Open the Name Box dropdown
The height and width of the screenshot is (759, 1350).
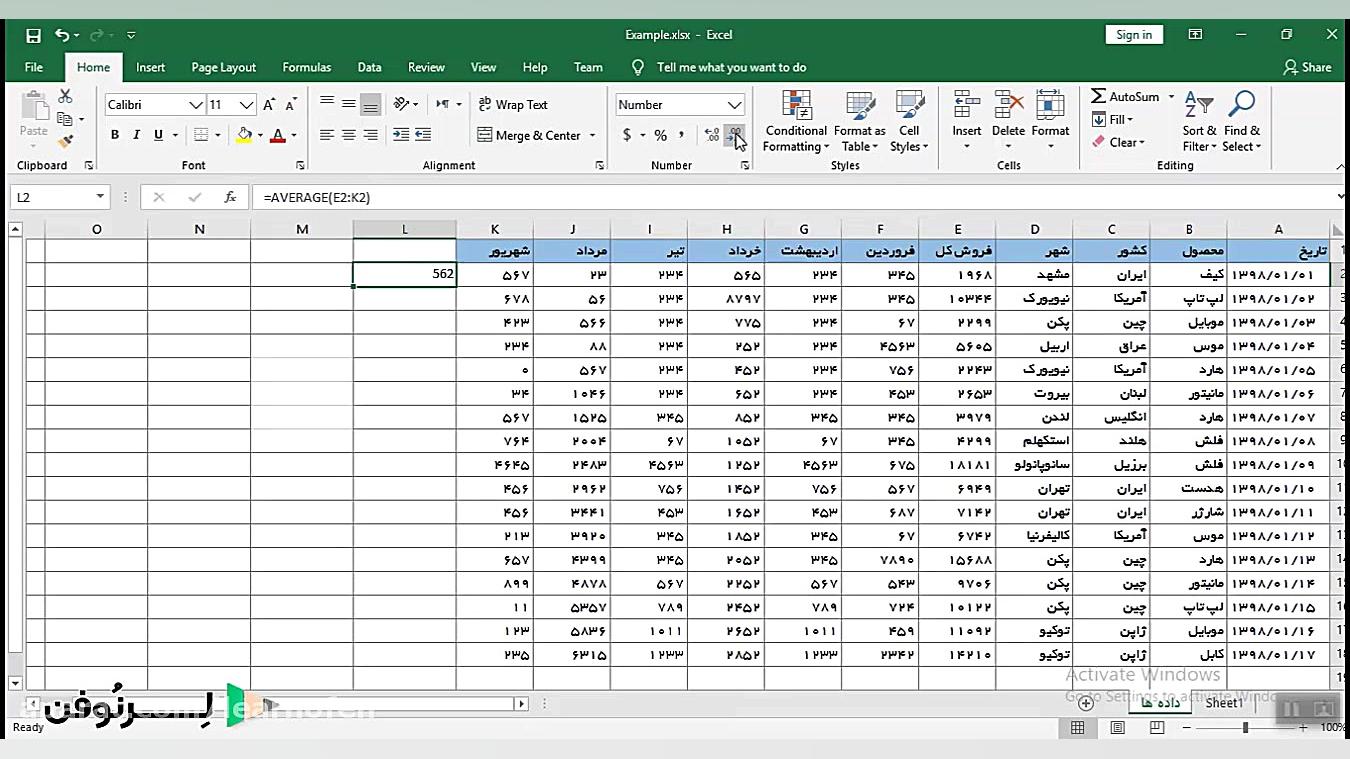[x=100, y=197]
